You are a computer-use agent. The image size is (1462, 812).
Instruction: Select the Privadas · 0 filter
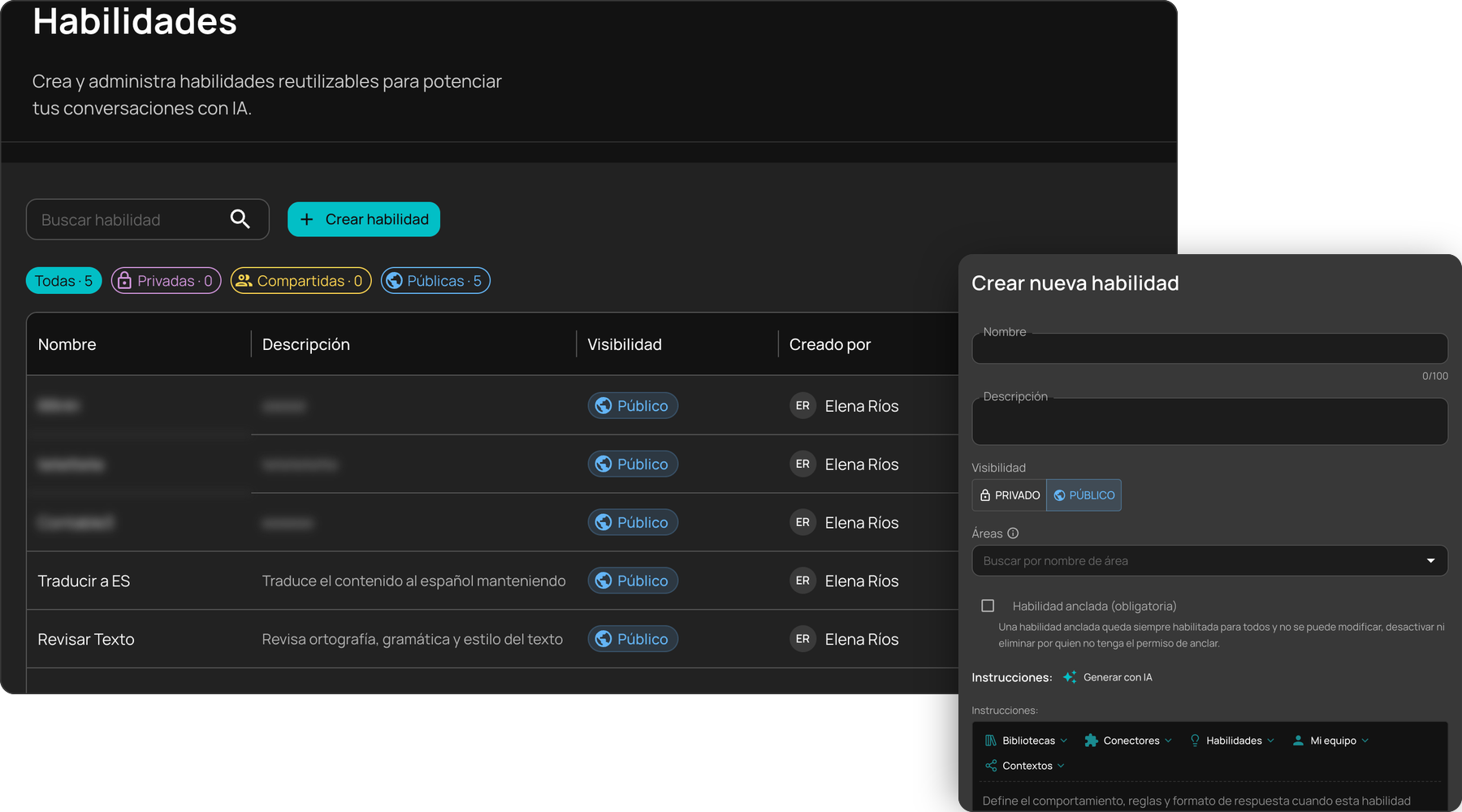(x=166, y=280)
